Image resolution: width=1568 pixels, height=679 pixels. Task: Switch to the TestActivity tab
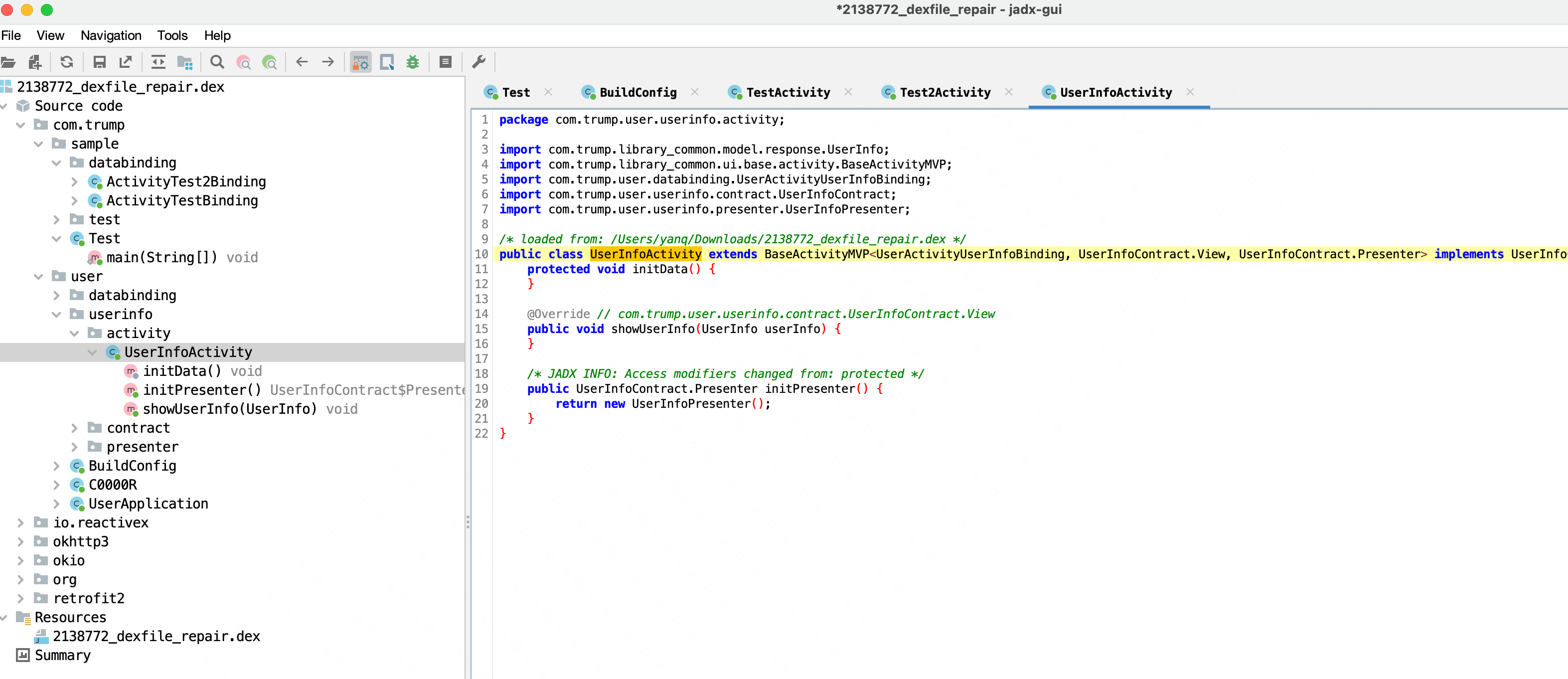click(787, 93)
